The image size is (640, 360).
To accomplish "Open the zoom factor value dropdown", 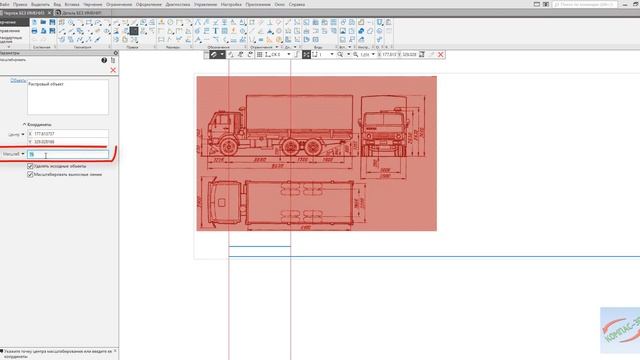I will (373, 54).
